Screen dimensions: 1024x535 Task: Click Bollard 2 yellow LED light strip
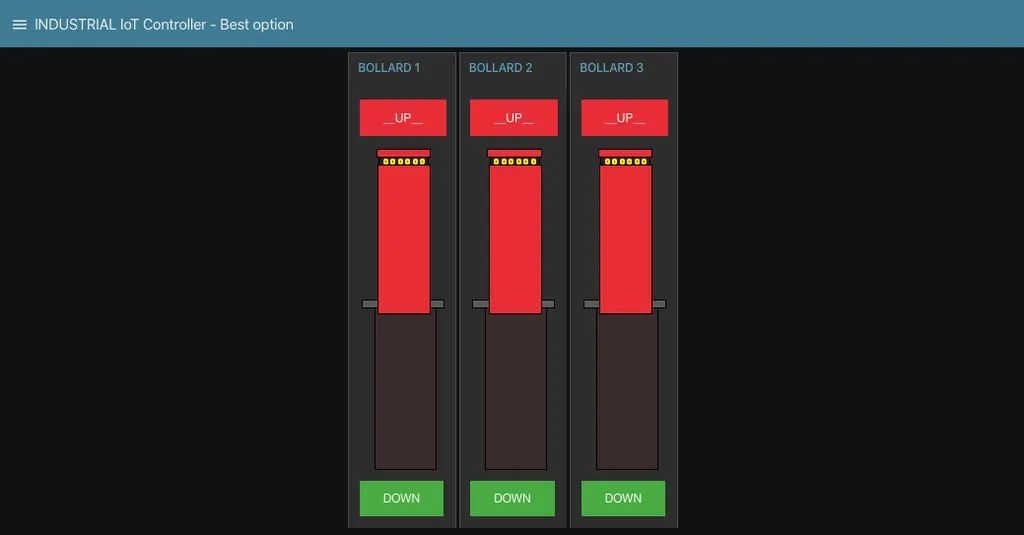click(x=515, y=161)
